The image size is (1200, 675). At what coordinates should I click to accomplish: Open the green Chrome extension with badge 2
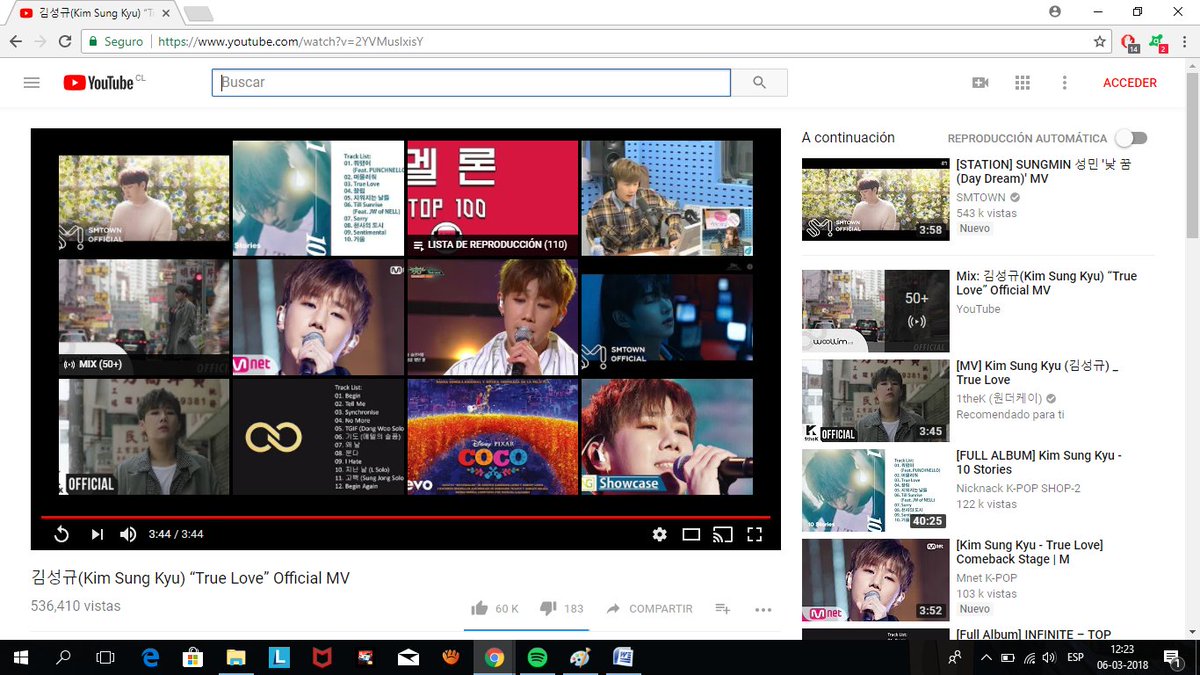(1158, 43)
